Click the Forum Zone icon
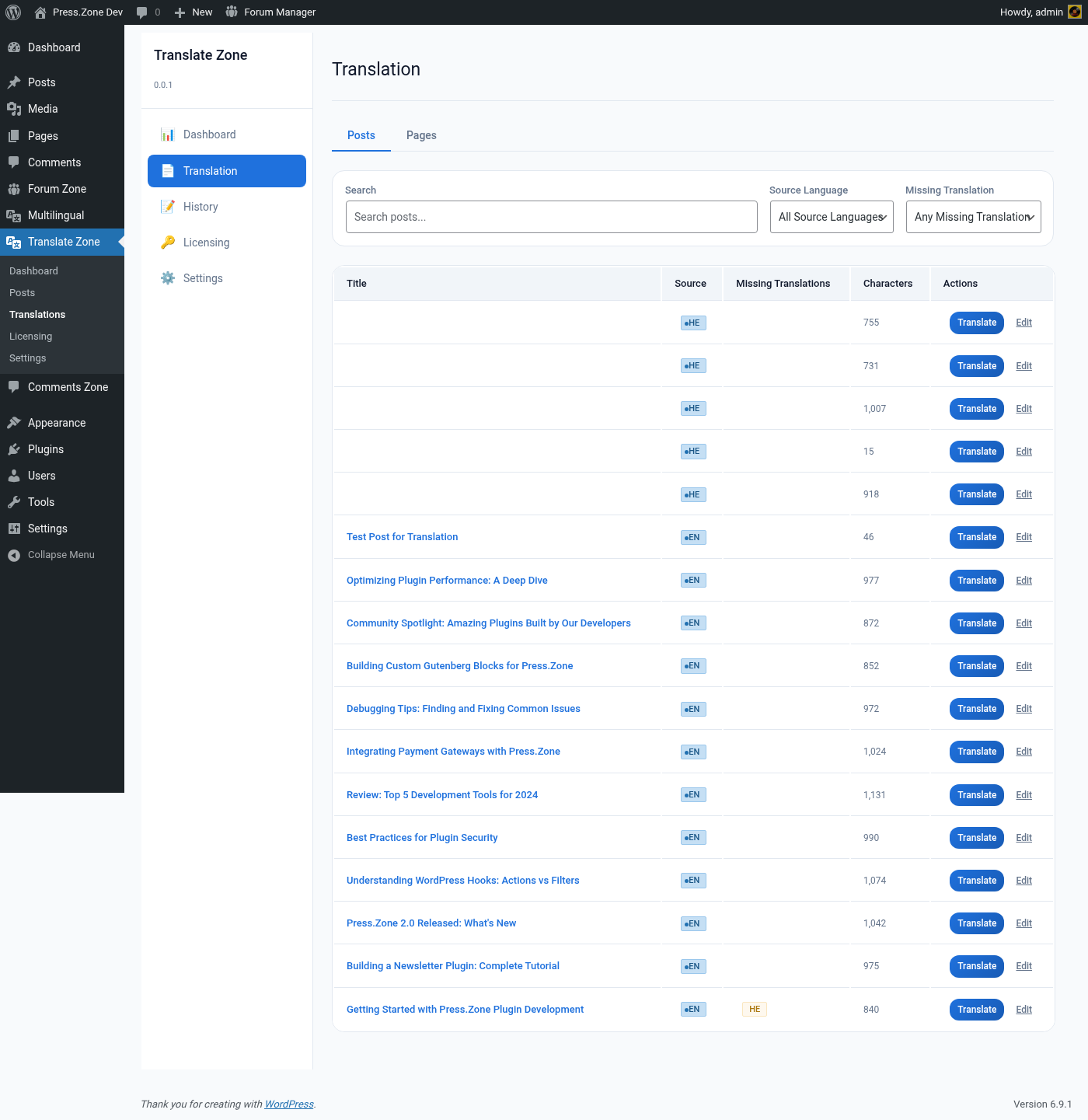The height and width of the screenshot is (1120, 1088). [14, 189]
